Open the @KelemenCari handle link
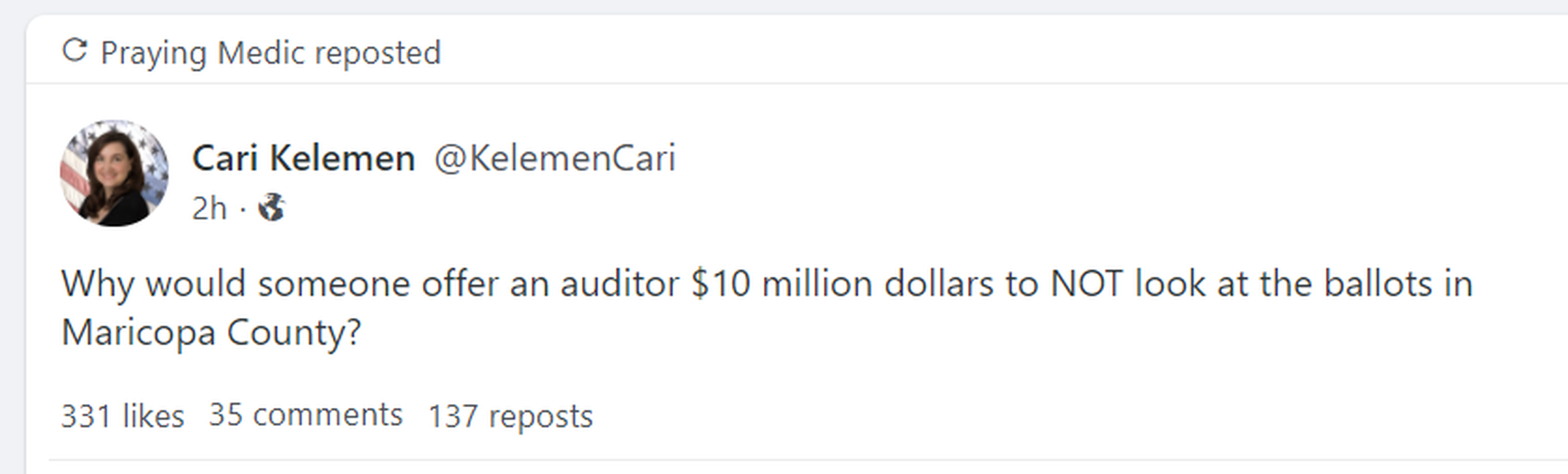 click(x=555, y=158)
